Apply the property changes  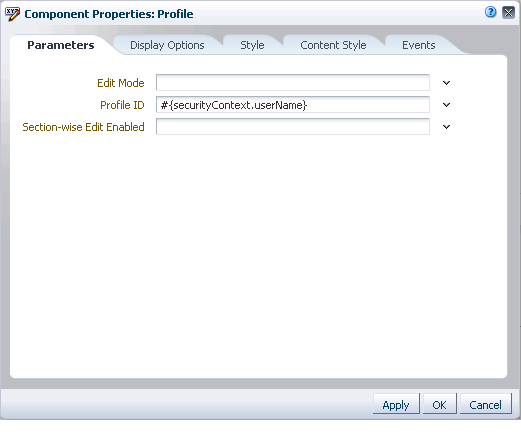(396, 404)
